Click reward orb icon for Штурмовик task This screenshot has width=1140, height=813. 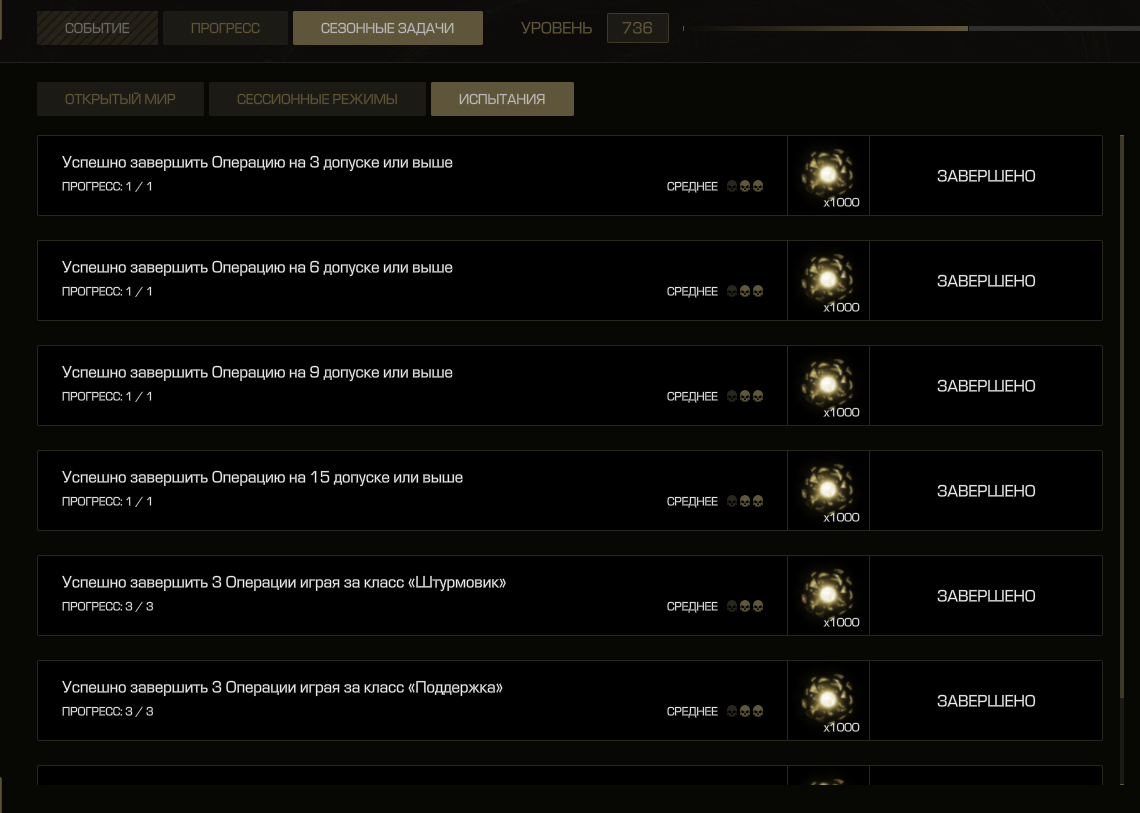(x=827, y=593)
